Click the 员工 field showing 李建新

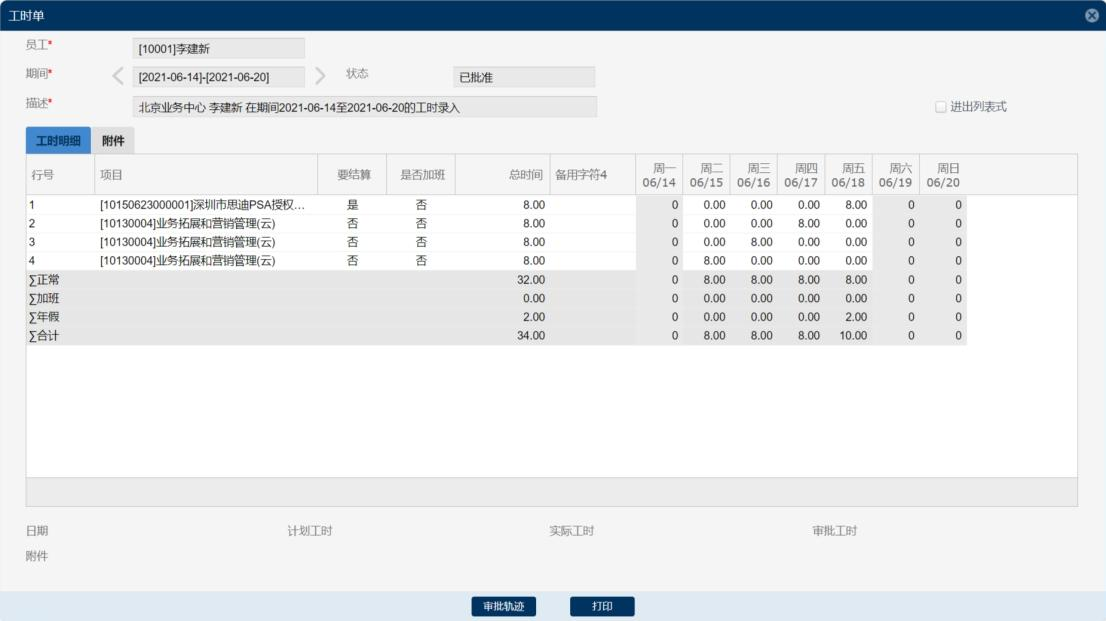[218, 48]
